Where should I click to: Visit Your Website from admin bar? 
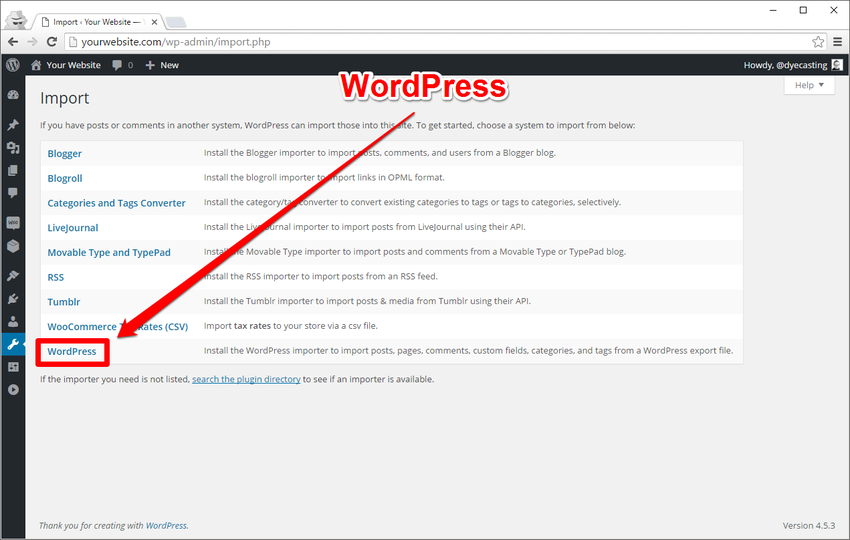pos(66,65)
